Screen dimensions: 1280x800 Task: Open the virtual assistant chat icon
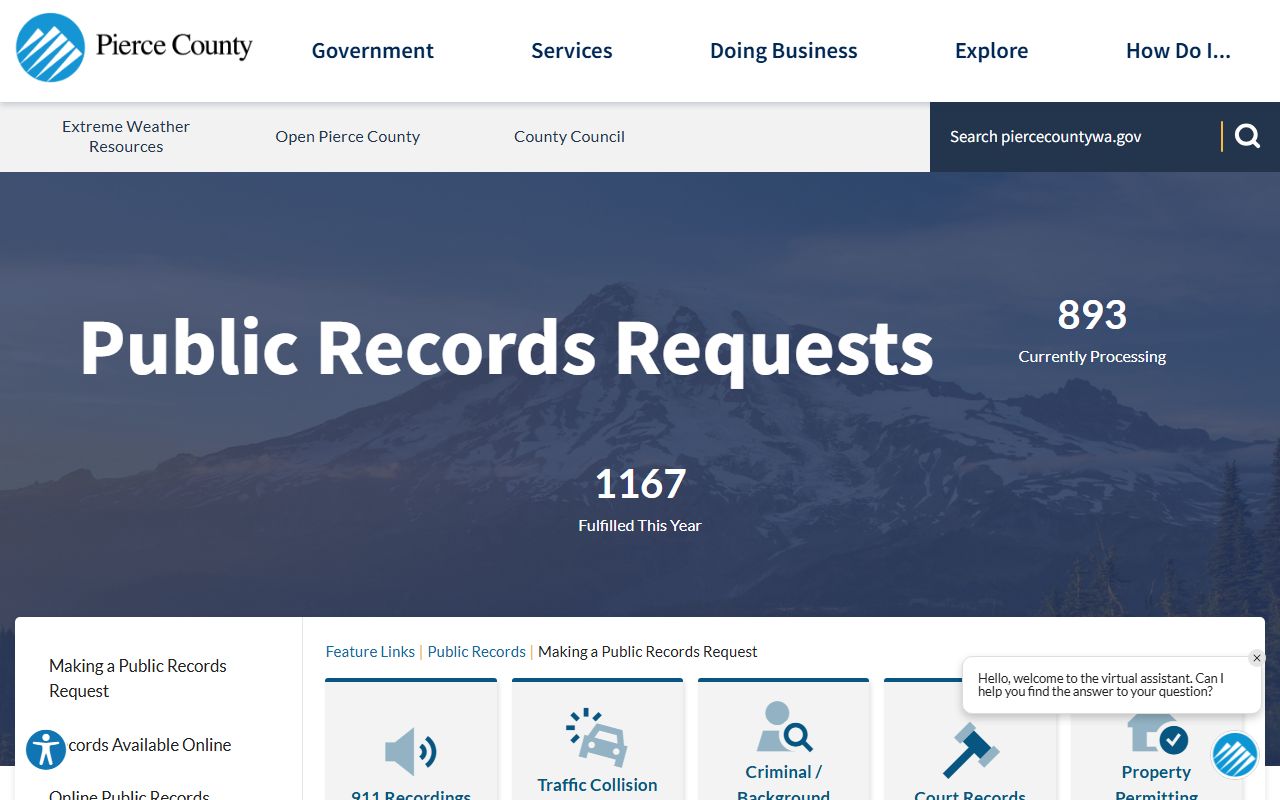point(1235,755)
